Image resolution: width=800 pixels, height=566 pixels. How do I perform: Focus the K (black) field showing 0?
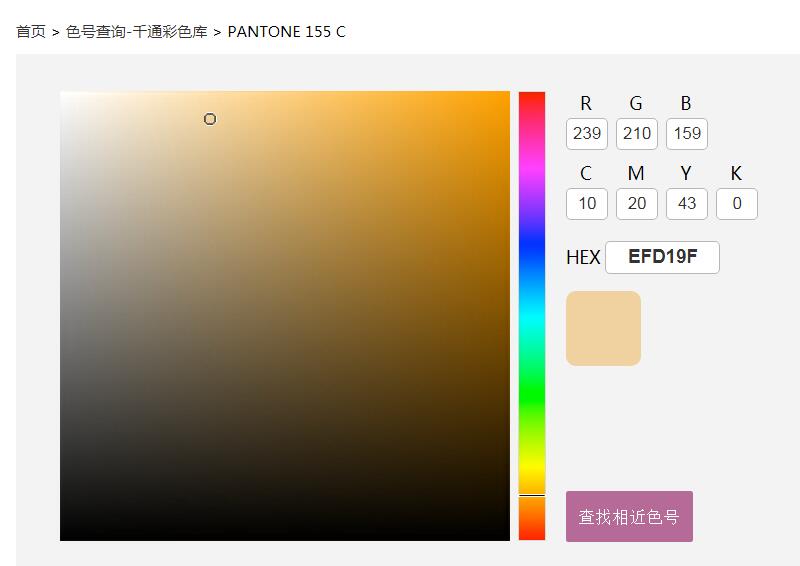click(737, 204)
